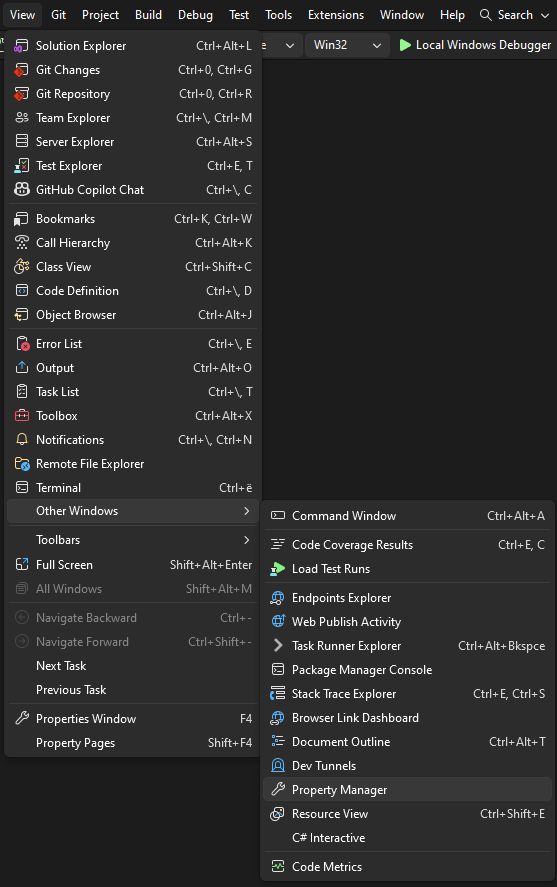The width and height of the screenshot is (557, 887).
Task: Click the Task Runner Explorer chevron icon
Action: (x=278, y=645)
